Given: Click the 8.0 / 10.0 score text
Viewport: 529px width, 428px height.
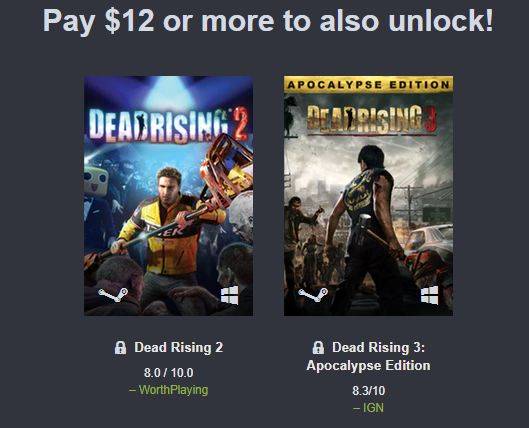Looking at the screenshot, I should [168, 373].
